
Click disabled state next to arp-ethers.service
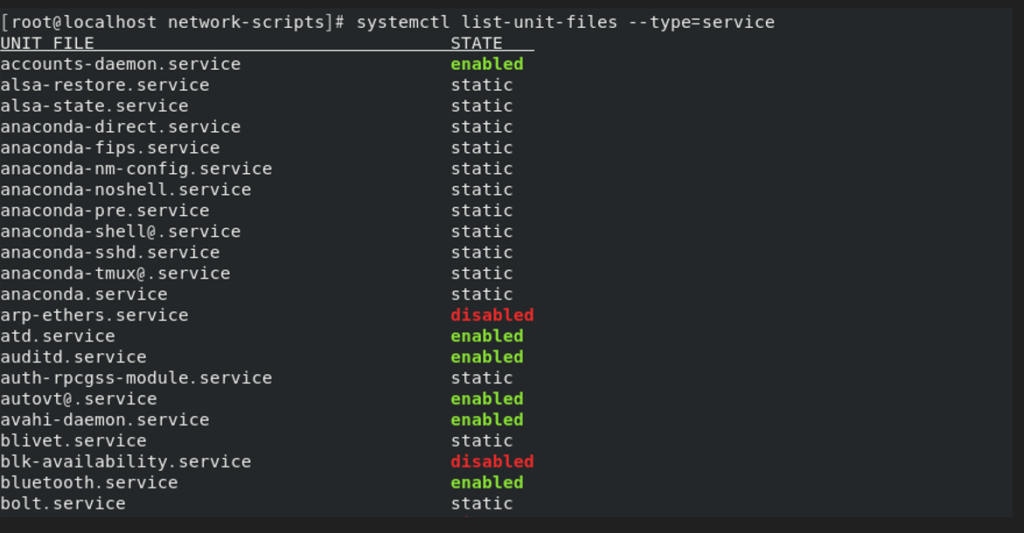[x=492, y=315]
